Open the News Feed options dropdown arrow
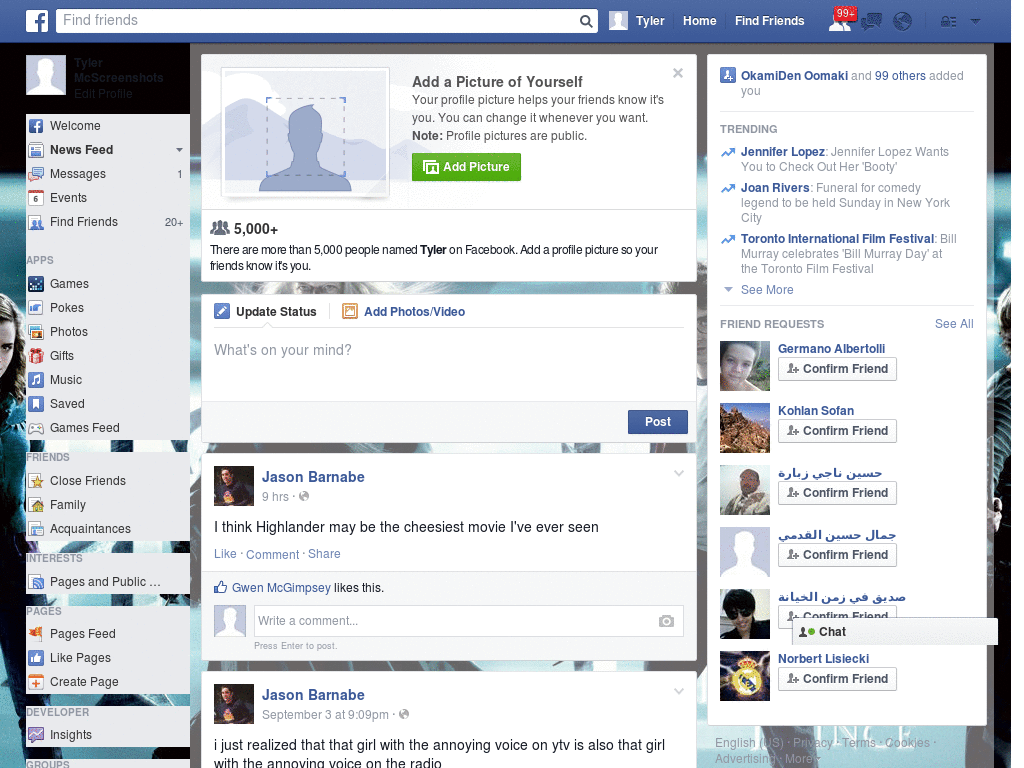 point(179,150)
